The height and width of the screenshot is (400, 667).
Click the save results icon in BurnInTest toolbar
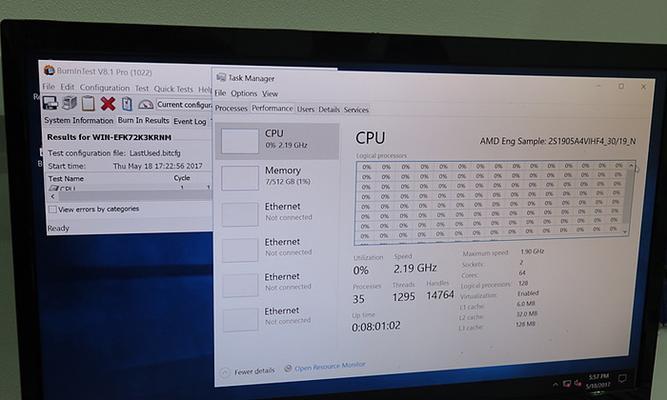[x=50, y=103]
